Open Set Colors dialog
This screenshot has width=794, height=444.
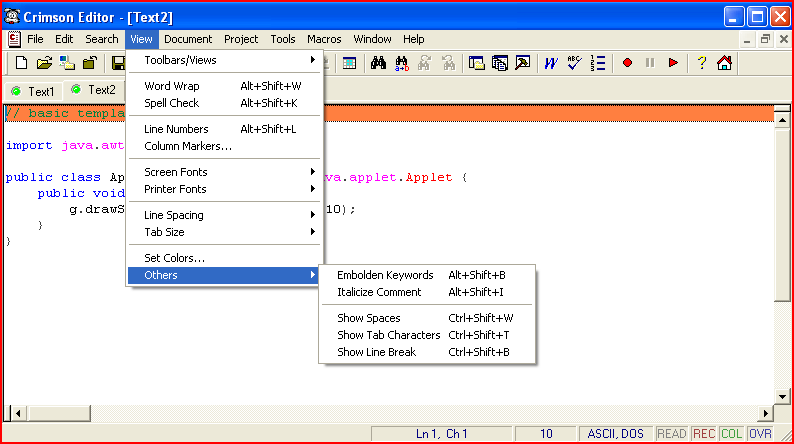pos(224,258)
